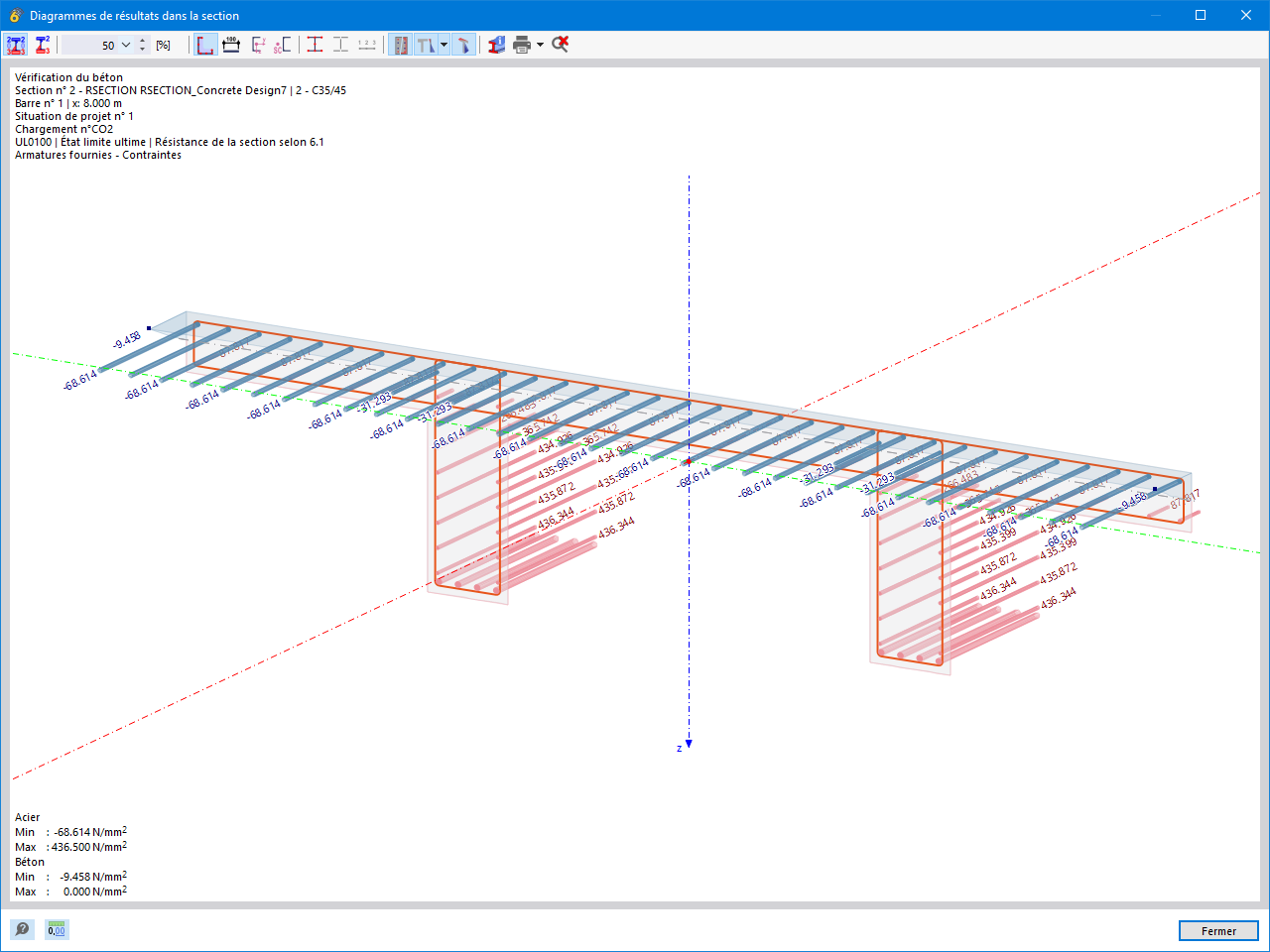1270x952 pixels.
Task: Click the 'UL0100 | État limite ultime' line
Action: click(170, 142)
